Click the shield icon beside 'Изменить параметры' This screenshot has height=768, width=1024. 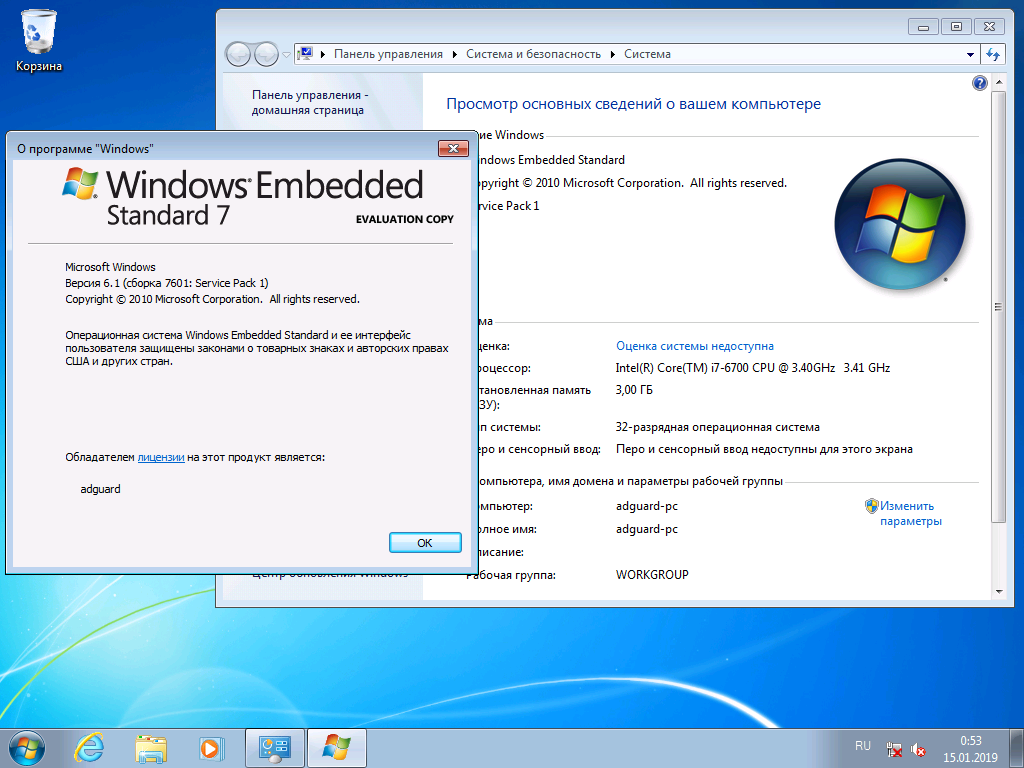pyautogui.click(x=872, y=505)
